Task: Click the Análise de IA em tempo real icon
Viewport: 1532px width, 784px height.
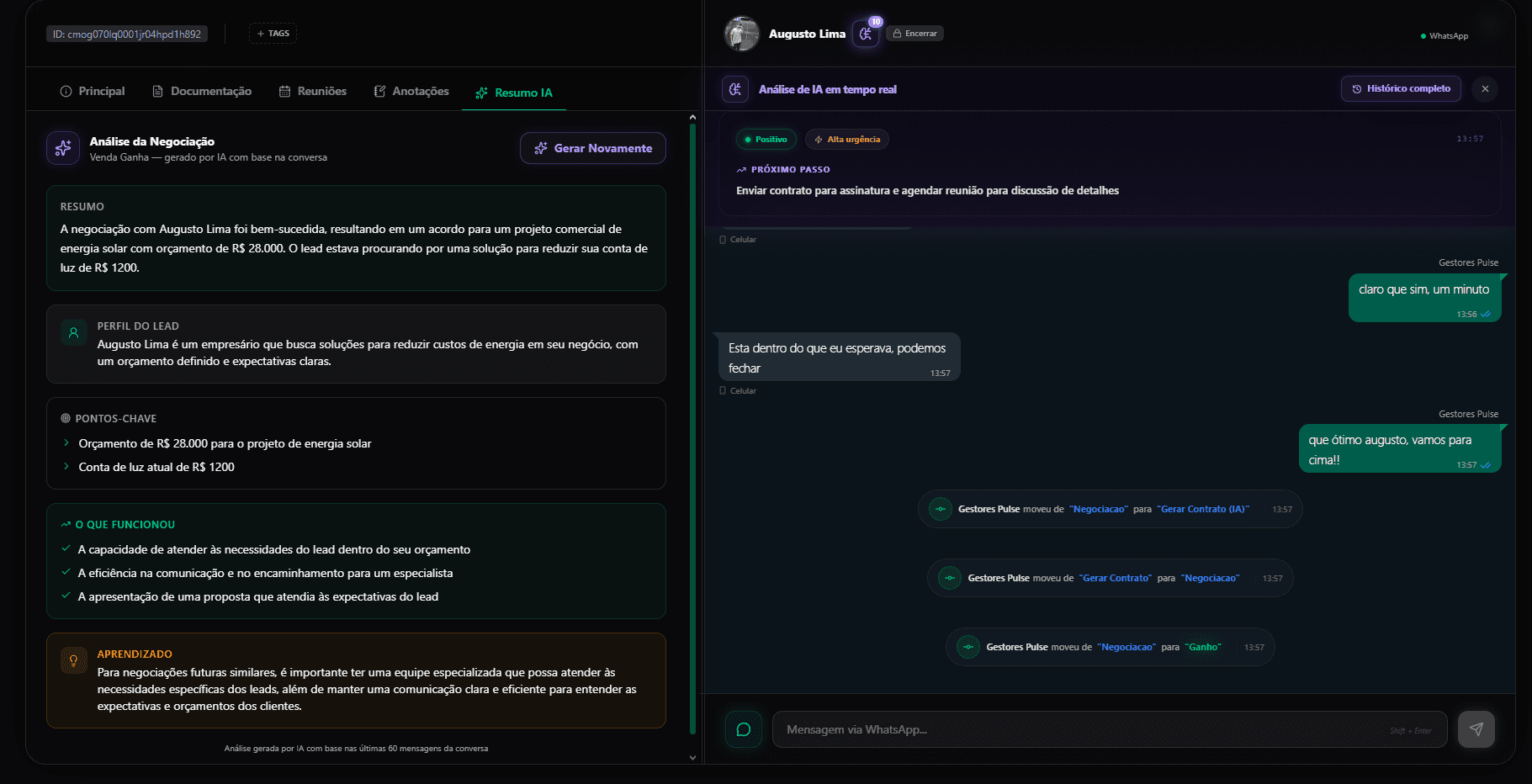Action: click(735, 89)
